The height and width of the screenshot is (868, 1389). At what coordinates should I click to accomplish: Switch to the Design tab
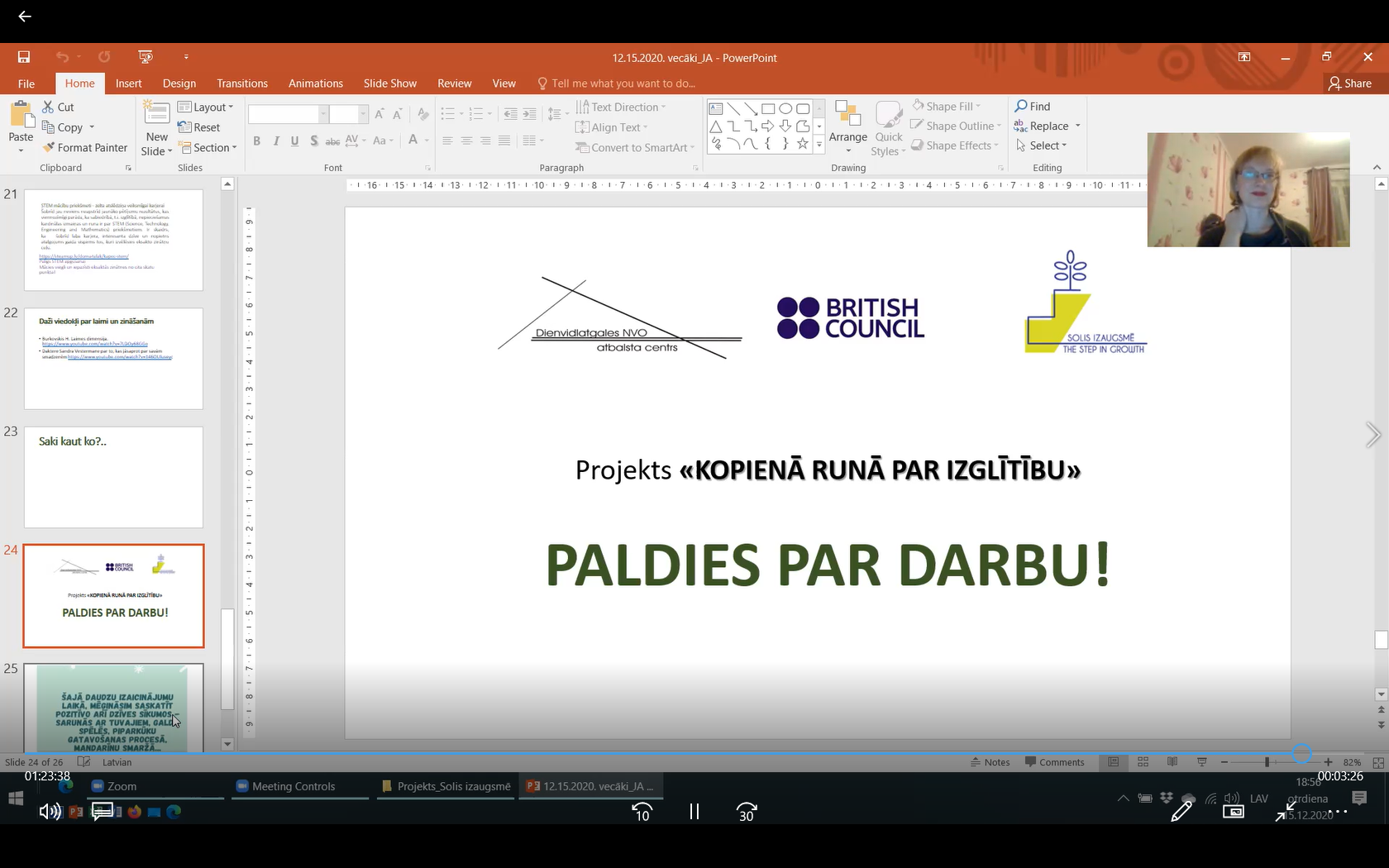point(179,83)
